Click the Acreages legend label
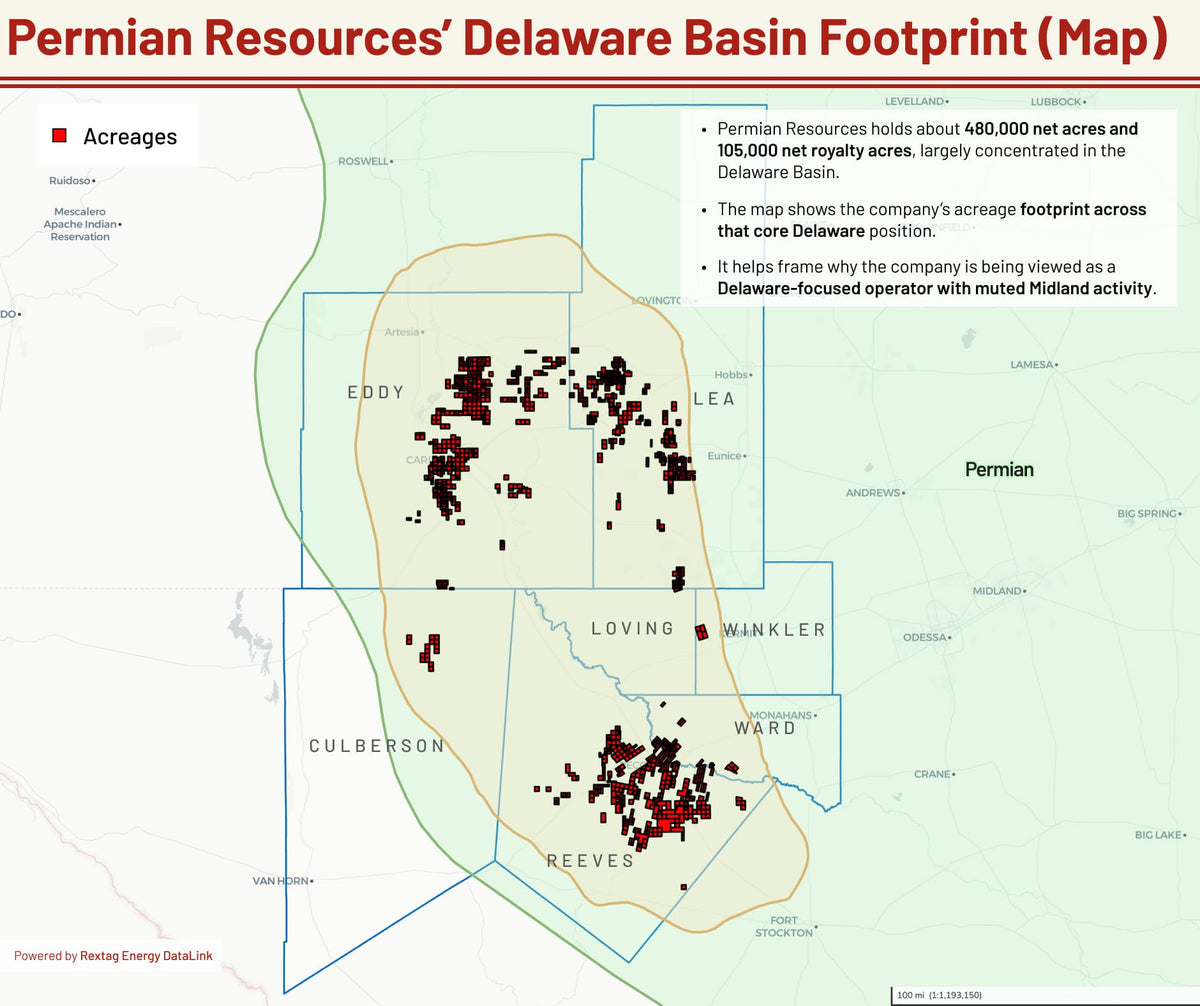This screenshot has height=1006, width=1200. pyautogui.click(x=130, y=137)
